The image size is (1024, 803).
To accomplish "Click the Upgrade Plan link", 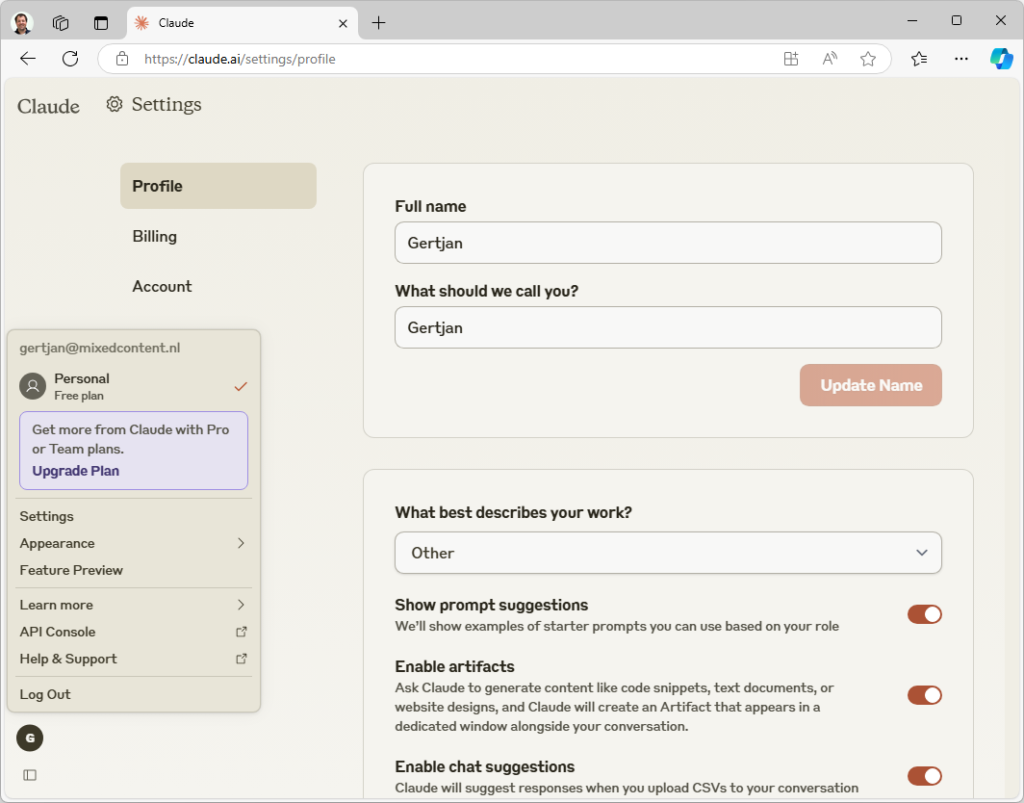I will pos(76,471).
